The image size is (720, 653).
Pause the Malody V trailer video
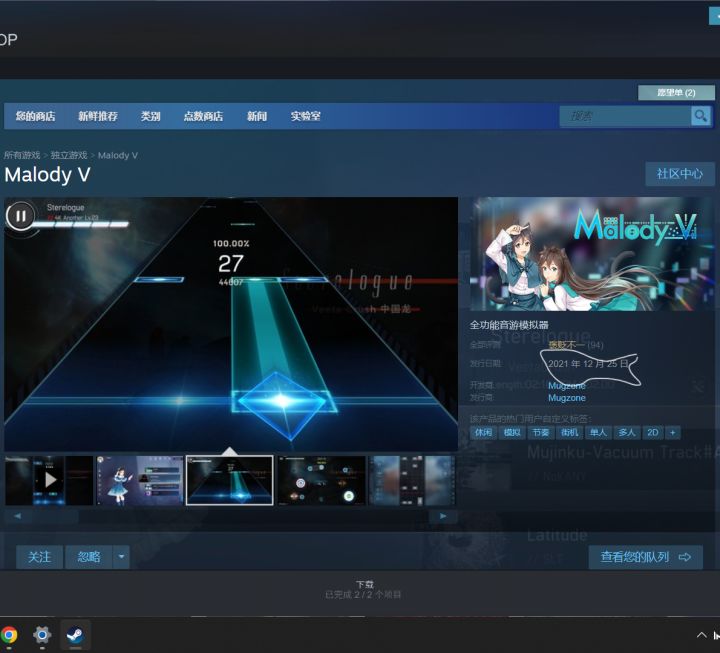click(x=21, y=216)
